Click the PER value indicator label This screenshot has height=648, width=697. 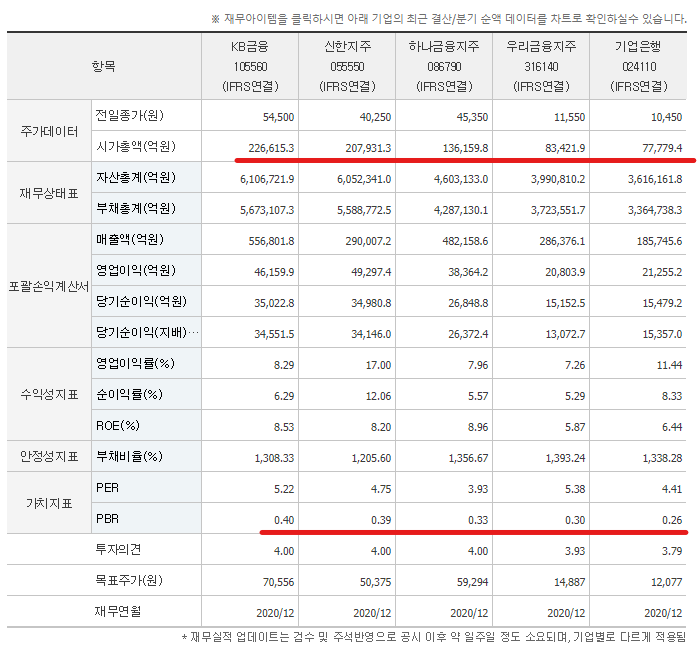pos(108,488)
